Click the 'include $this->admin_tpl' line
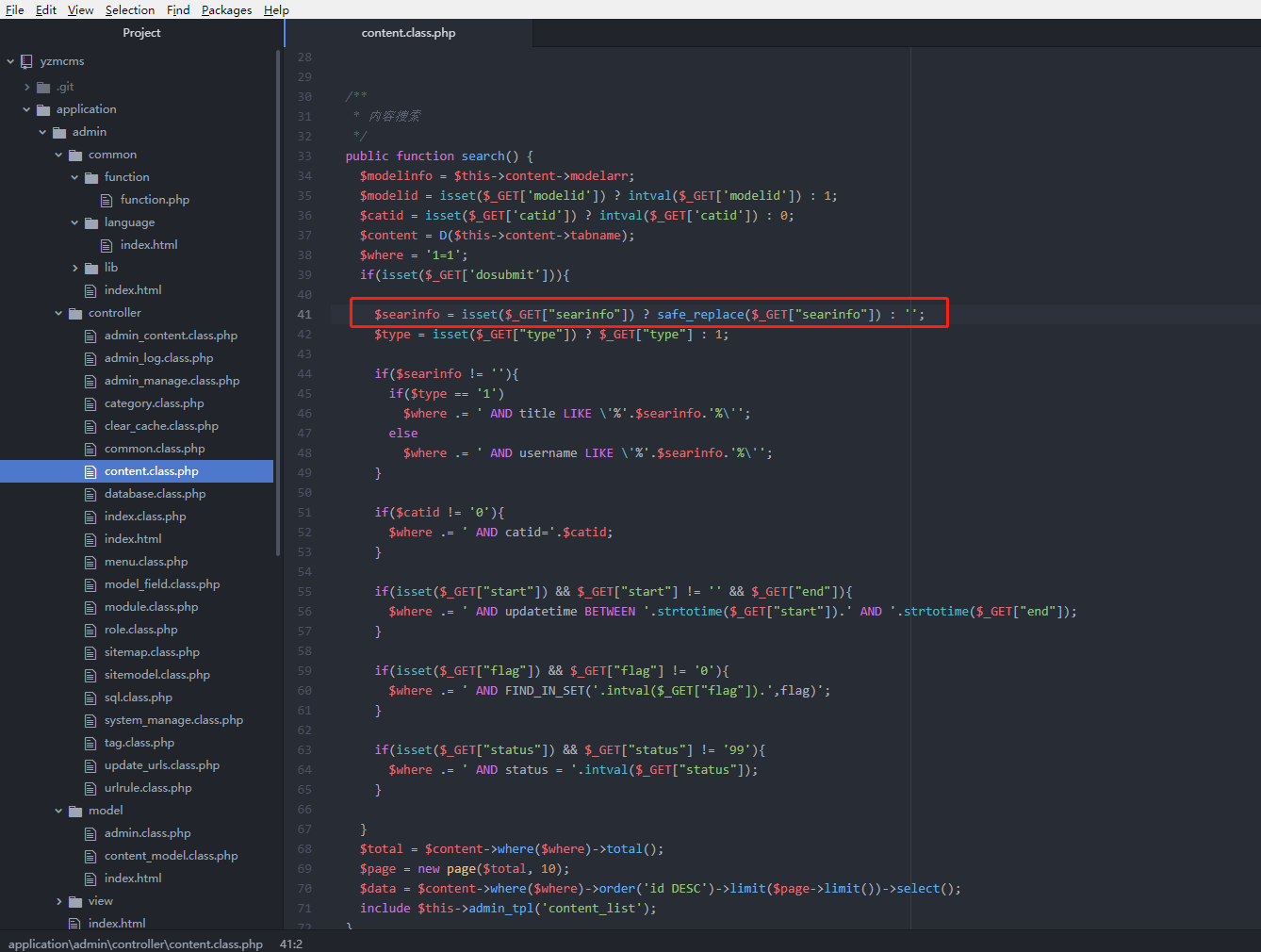 pyautogui.click(x=508, y=909)
